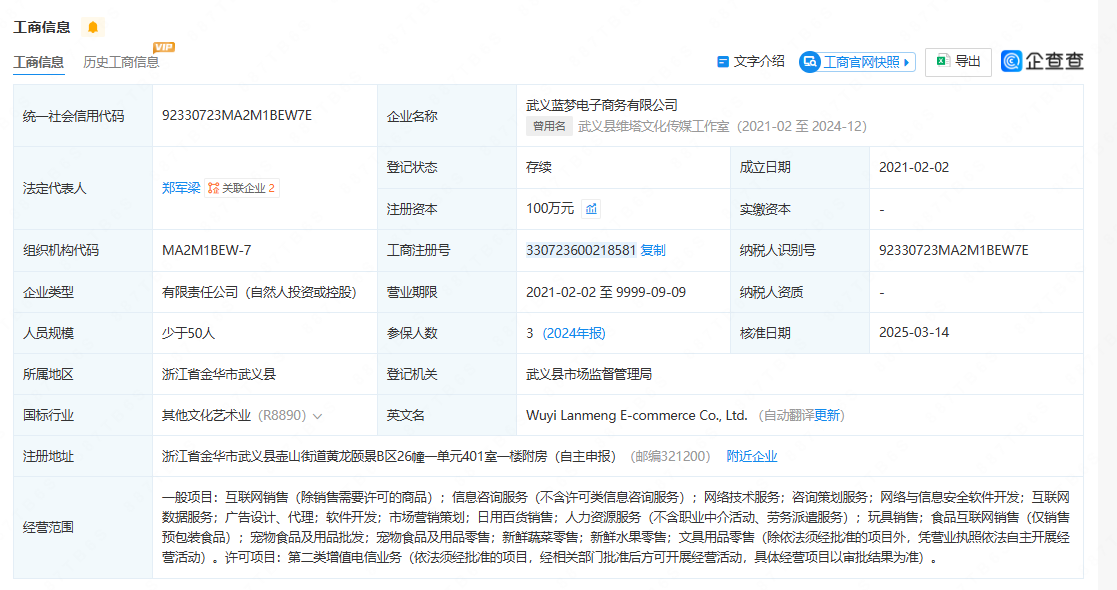Expand the 工商官网快照 arrow
The height and width of the screenshot is (590, 1117).
pyautogui.click(x=907, y=62)
